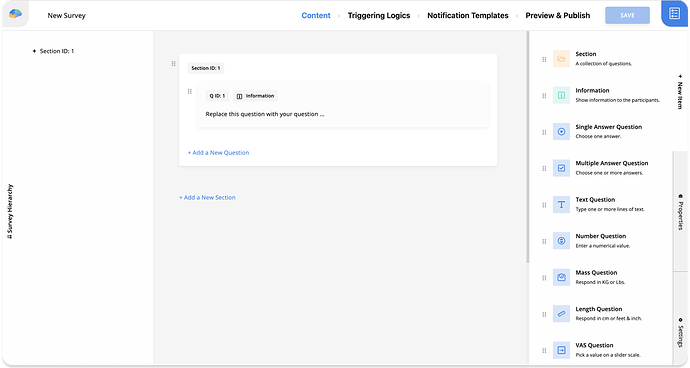Click drag handle beside Section ID: 1 card
The height and width of the screenshot is (368, 690).
[x=173, y=64]
